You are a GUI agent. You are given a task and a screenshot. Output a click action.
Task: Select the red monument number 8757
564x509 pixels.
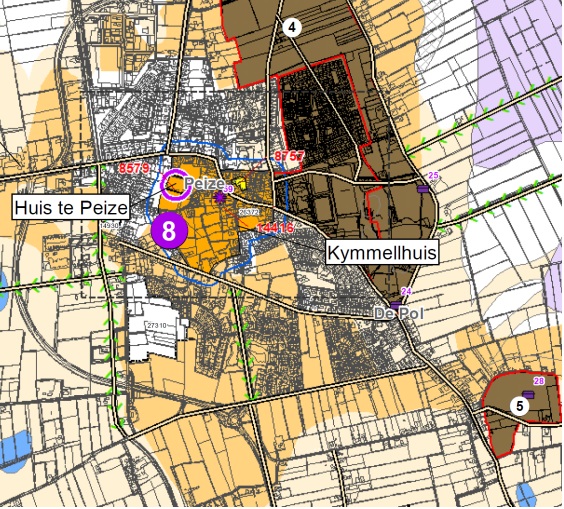[x=289, y=156]
